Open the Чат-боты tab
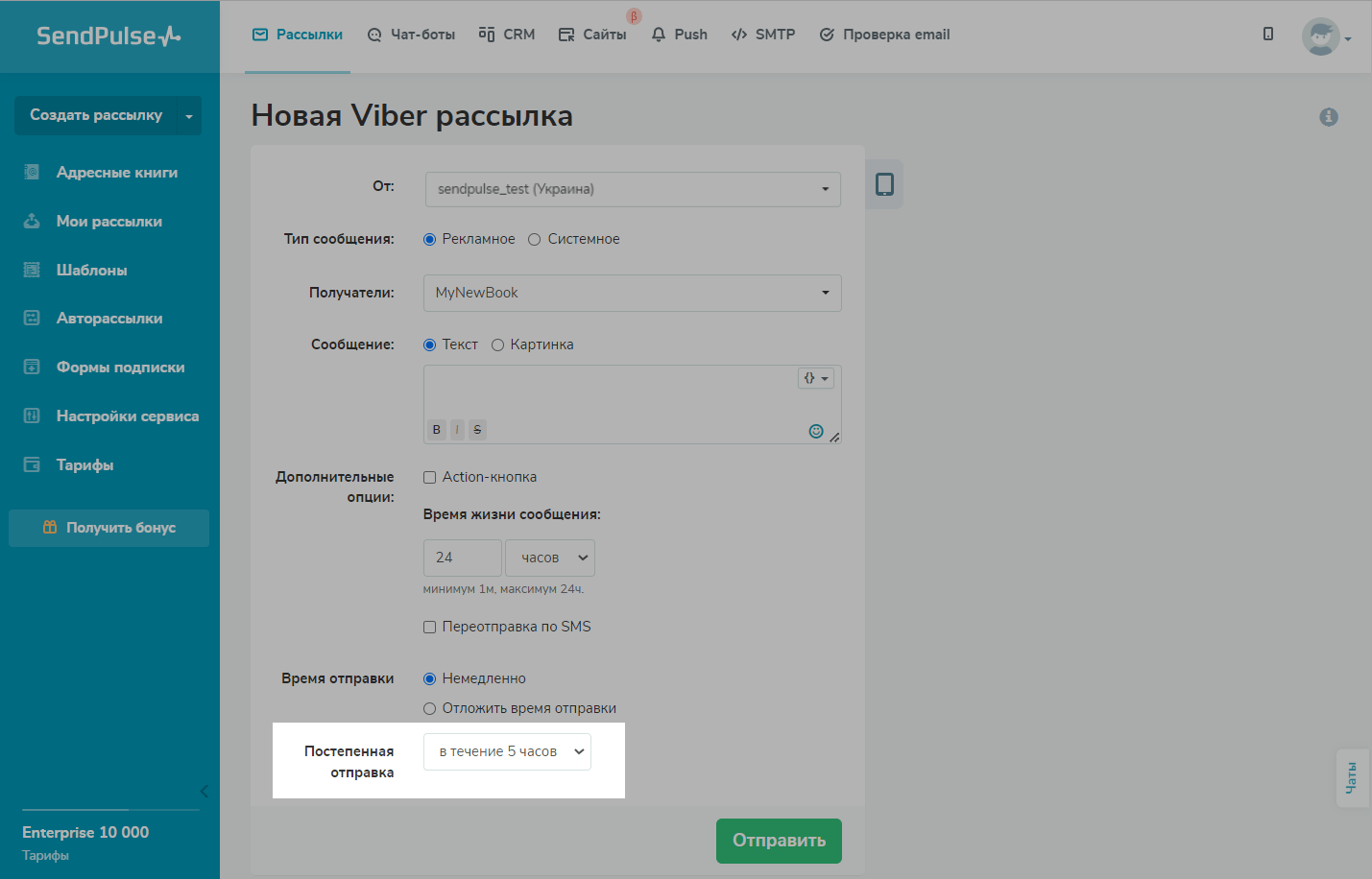The width and height of the screenshot is (1372, 879). pyautogui.click(x=411, y=35)
